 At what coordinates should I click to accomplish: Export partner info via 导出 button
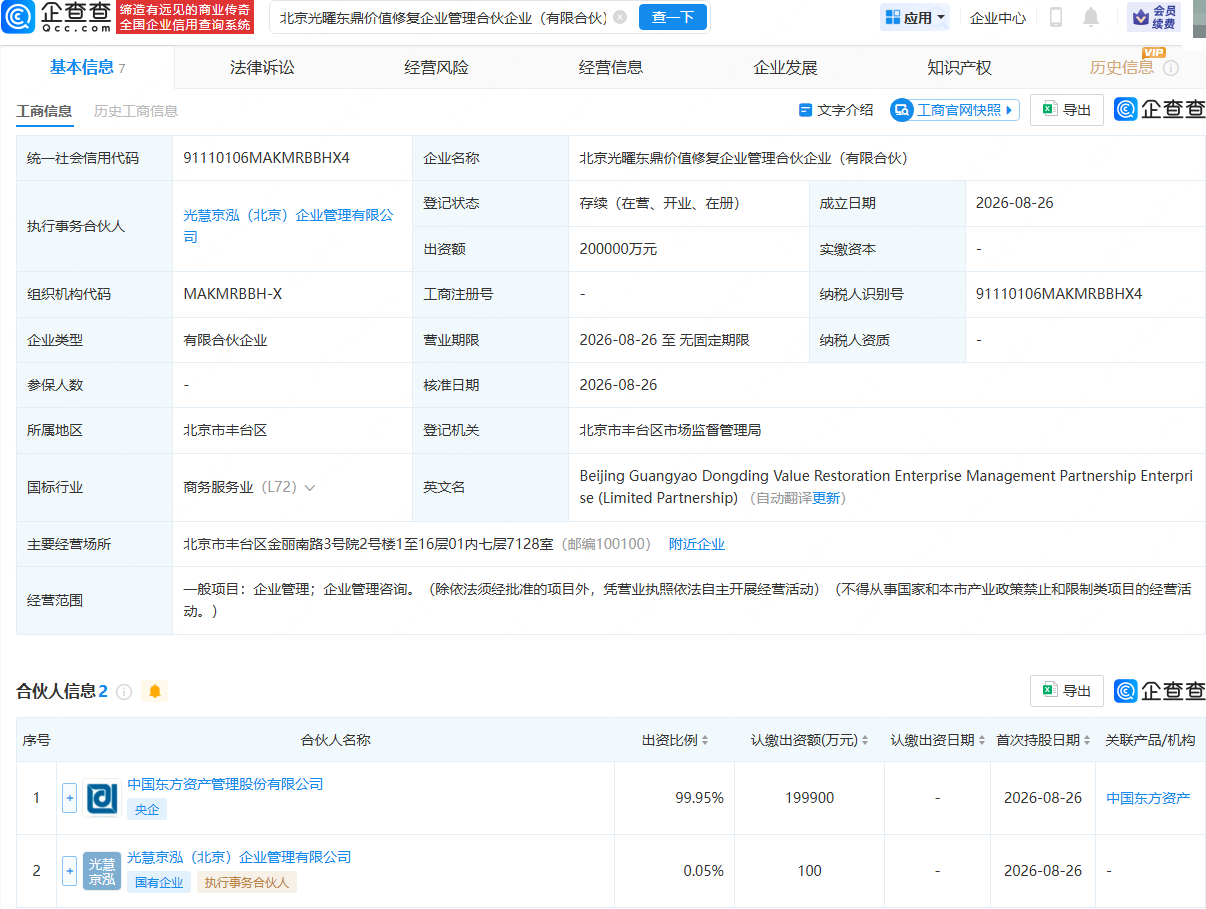pyautogui.click(x=1067, y=691)
